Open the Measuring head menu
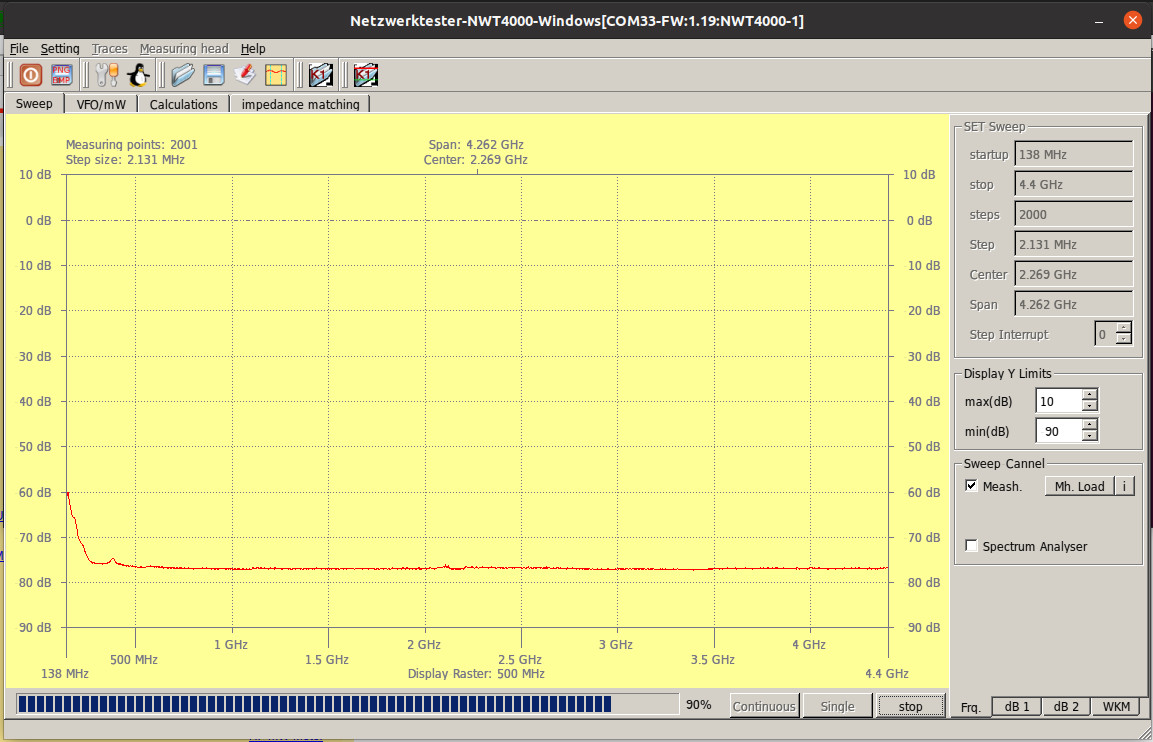The height and width of the screenshot is (742, 1153). click(x=184, y=49)
